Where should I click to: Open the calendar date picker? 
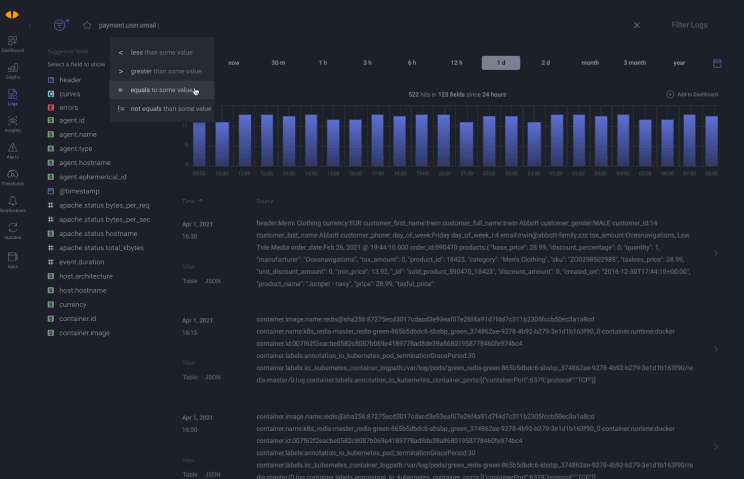point(717,63)
